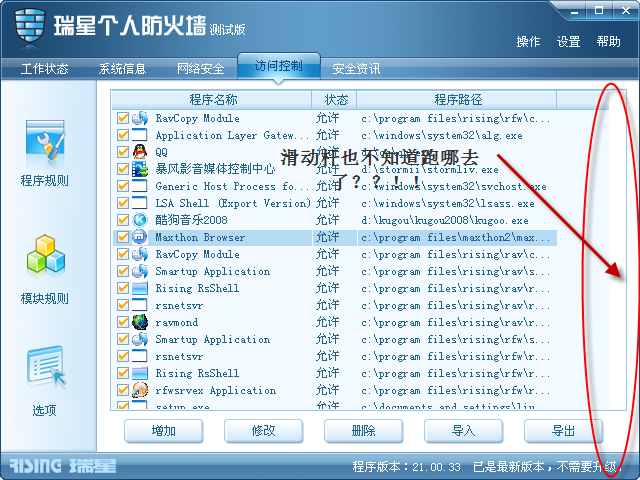Click the 修改 button
640x480 pixels.
(x=264, y=431)
